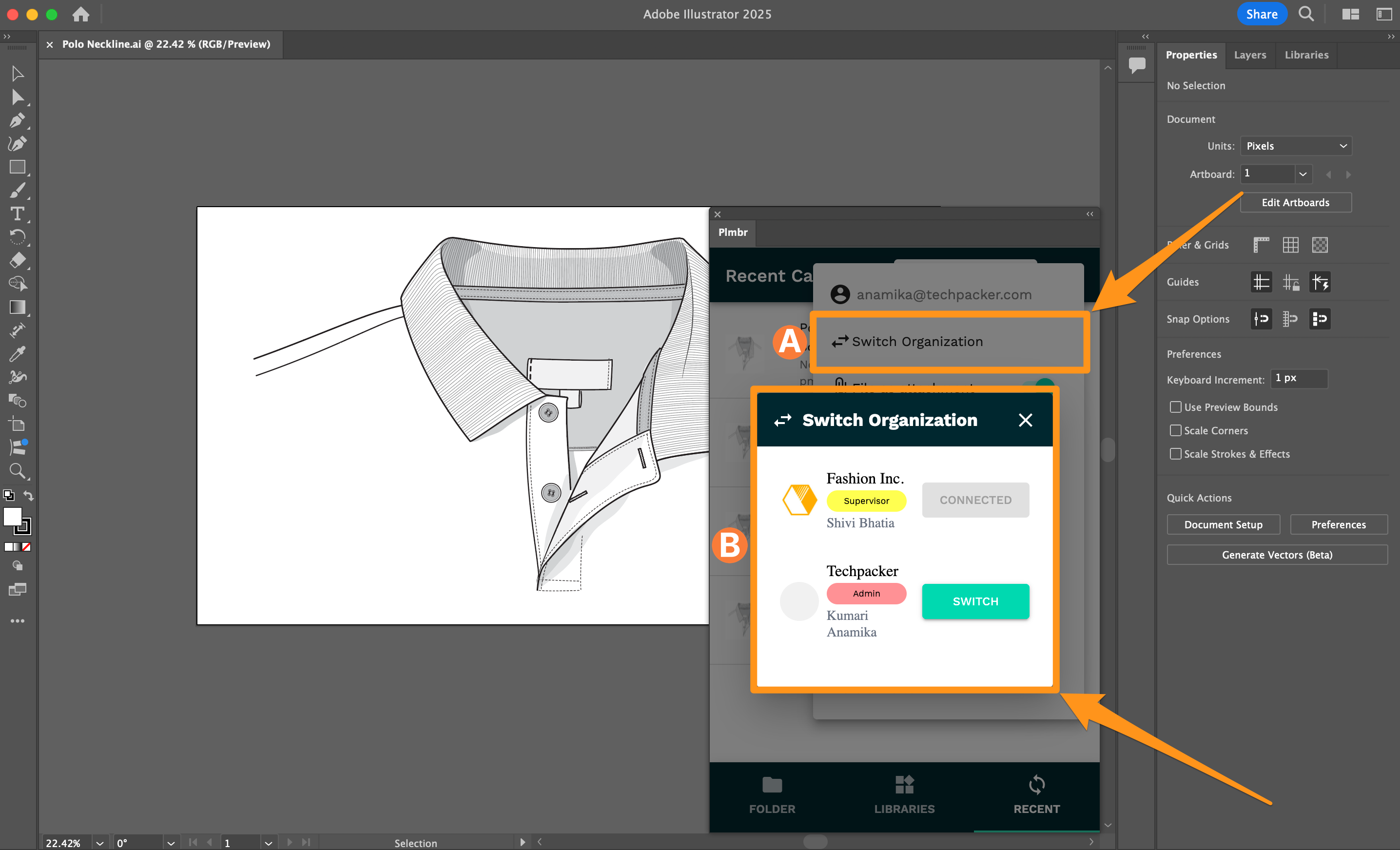
Task: Enable Use Preview Bounds checkbox
Action: (x=1176, y=407)
